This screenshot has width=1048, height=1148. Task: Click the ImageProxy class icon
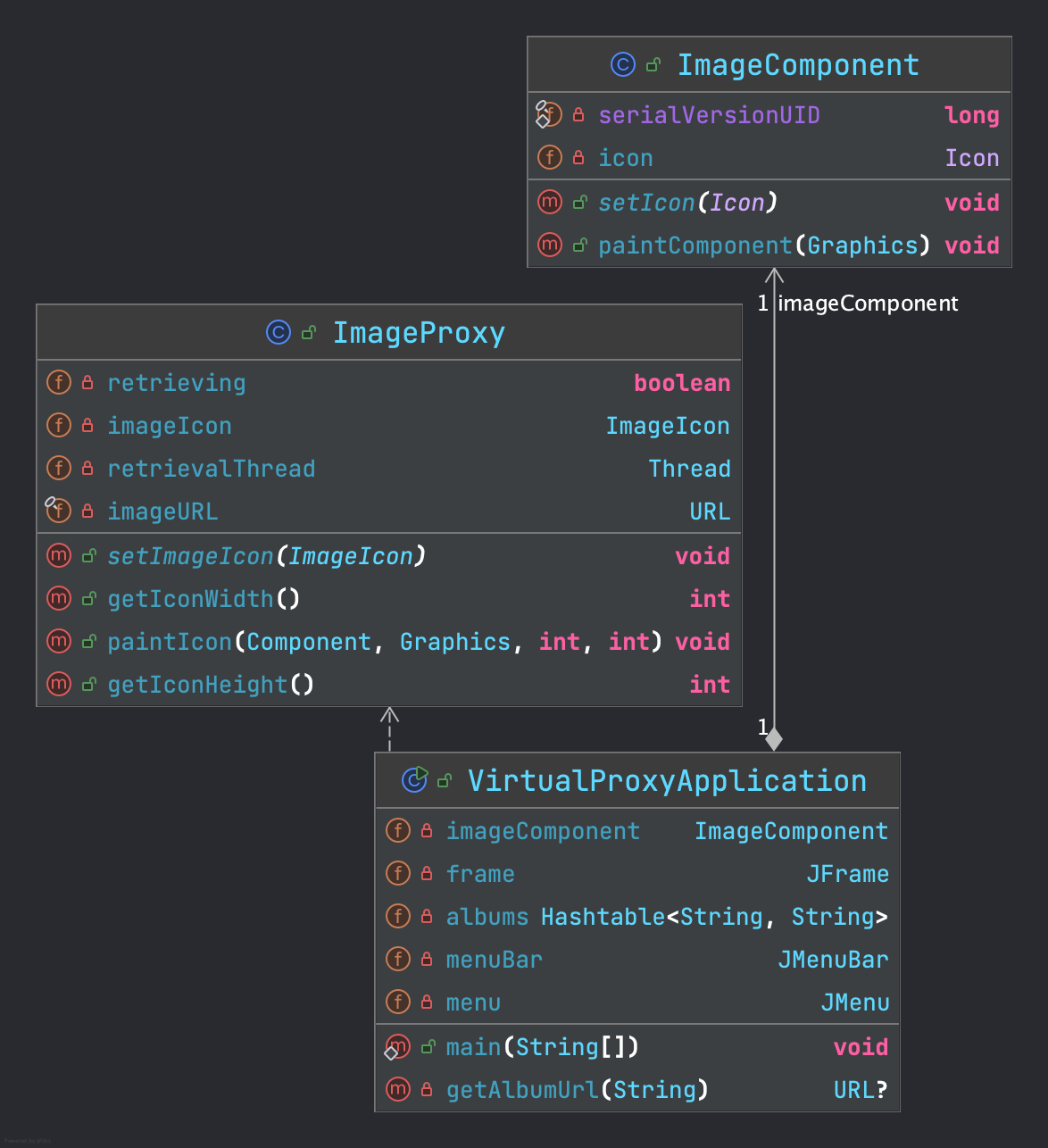(x=279, y=332)
